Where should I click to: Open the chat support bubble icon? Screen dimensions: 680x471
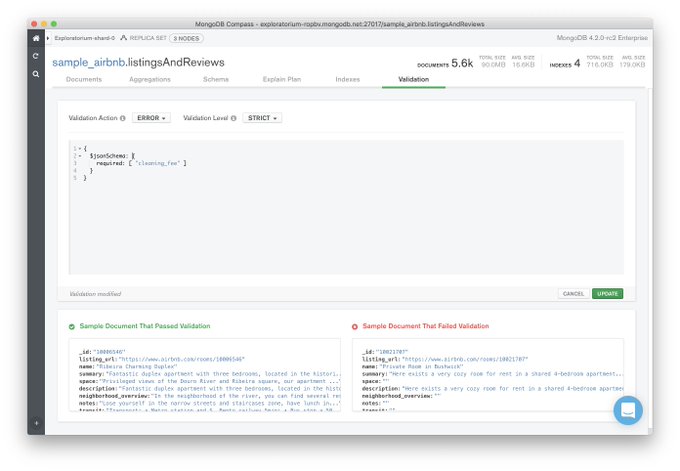coord(628,410)
